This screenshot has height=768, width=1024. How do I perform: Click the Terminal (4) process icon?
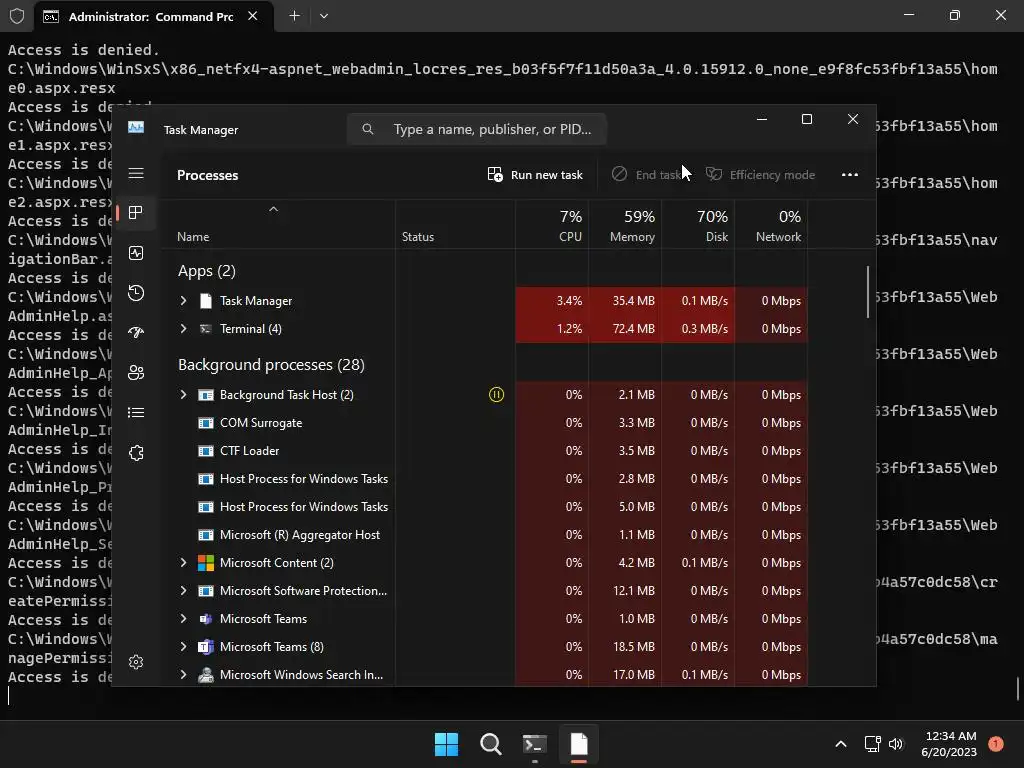click(x=206, y=328)
